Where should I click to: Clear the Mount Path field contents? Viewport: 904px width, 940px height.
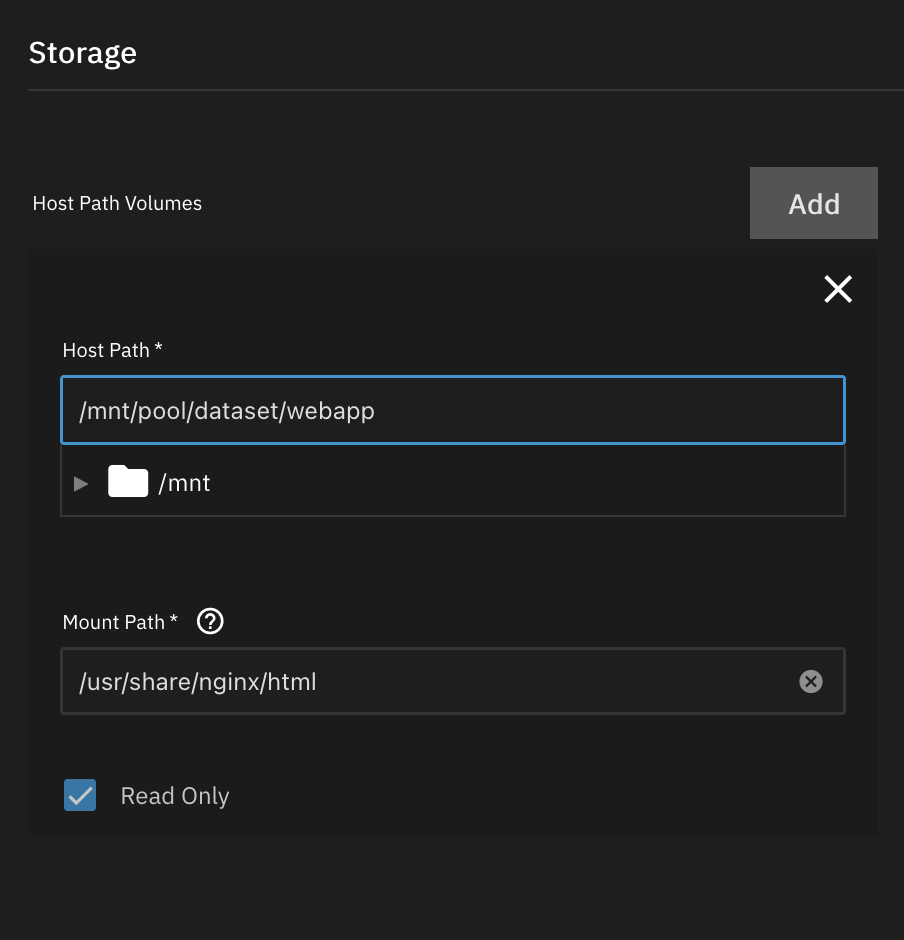click(810, 681)
